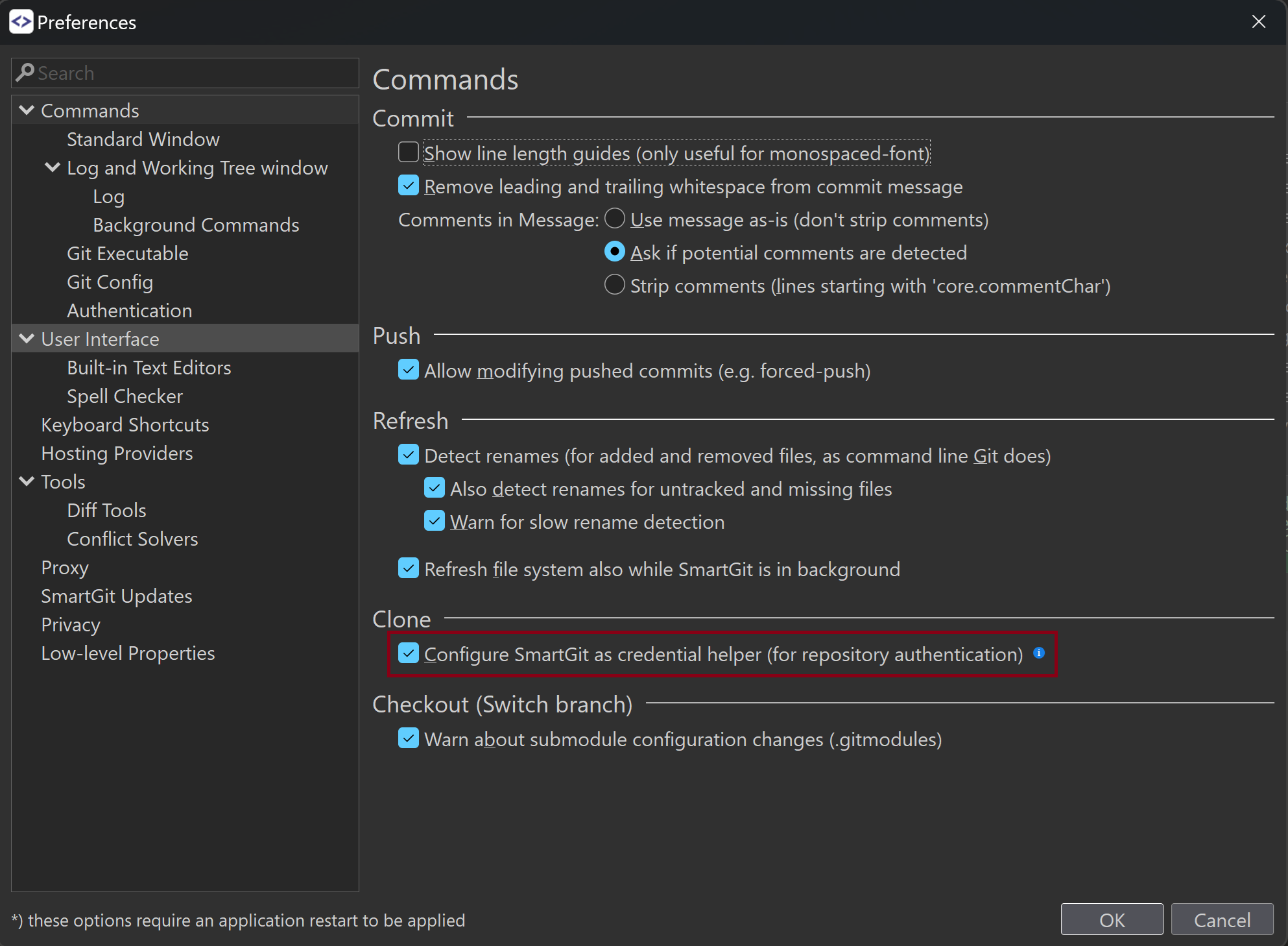Screen dimensions: 1288x946
Task: Click the Cancel button
Action: [x=1222, y=919]
